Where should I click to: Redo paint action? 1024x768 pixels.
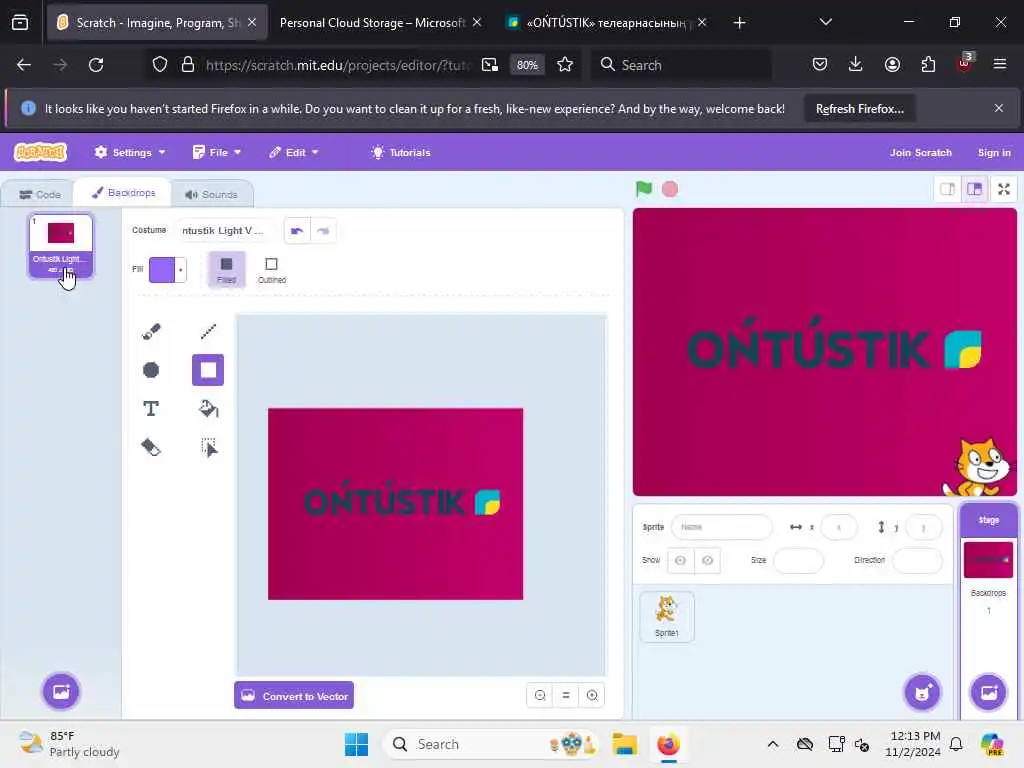[x=323, y=231]
